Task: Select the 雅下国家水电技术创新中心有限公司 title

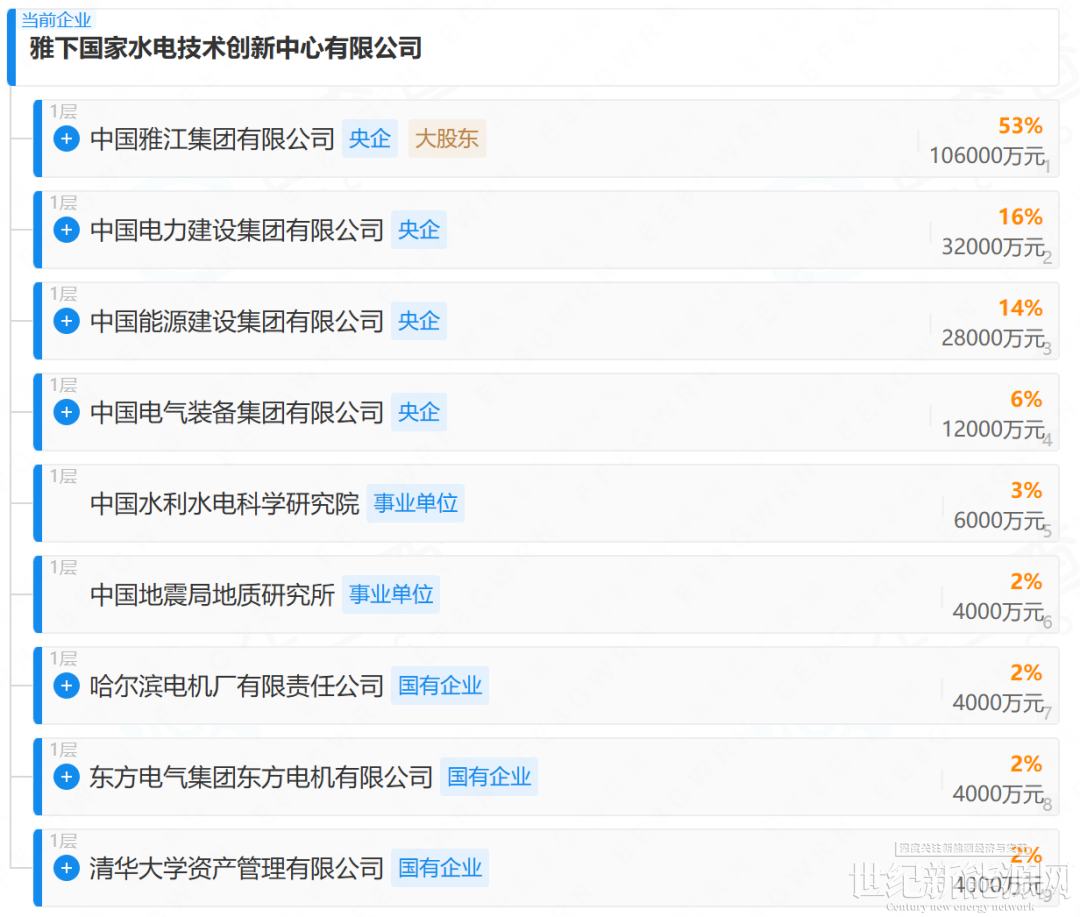Action: [226, 48]
